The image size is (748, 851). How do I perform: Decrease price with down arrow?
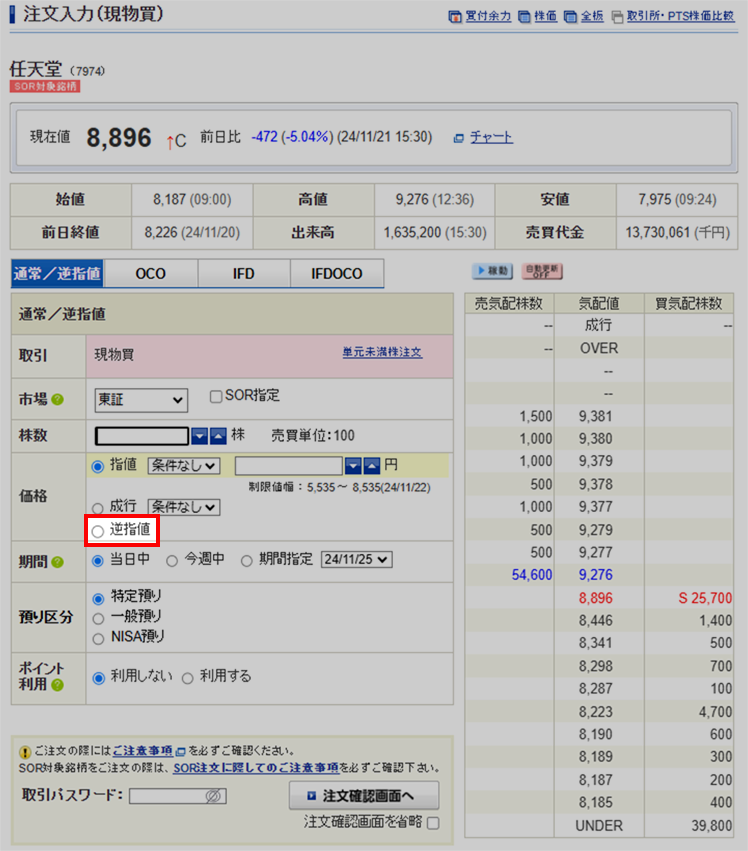(x=353, y=466)
